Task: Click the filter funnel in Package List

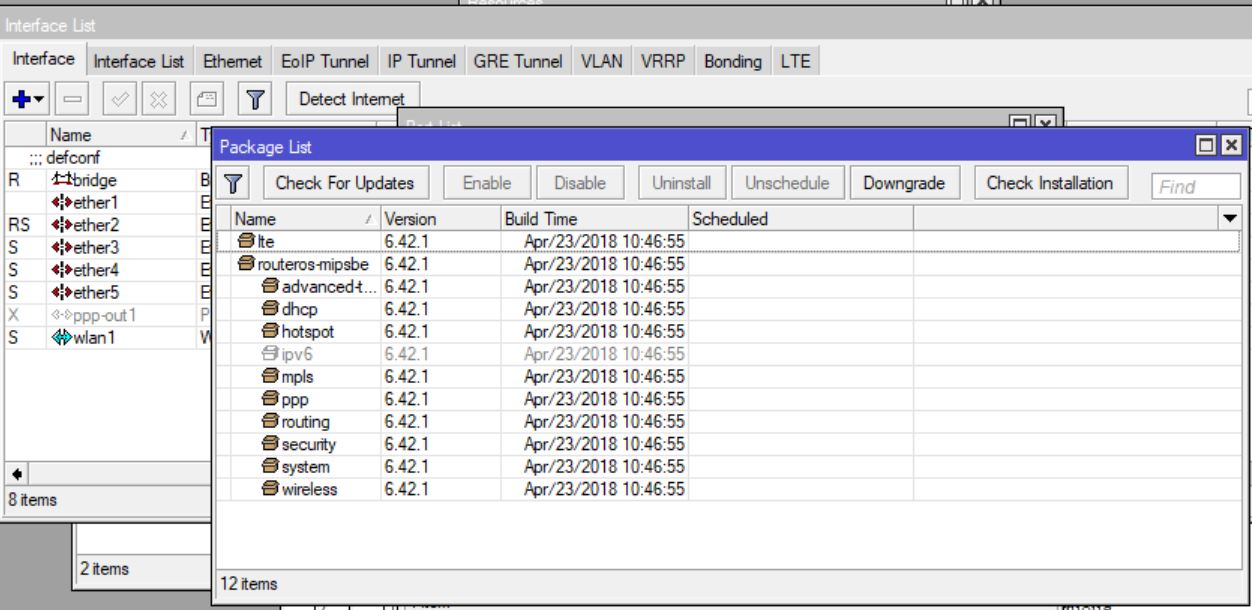Action: pyautogui.click(x=234, y=183)
